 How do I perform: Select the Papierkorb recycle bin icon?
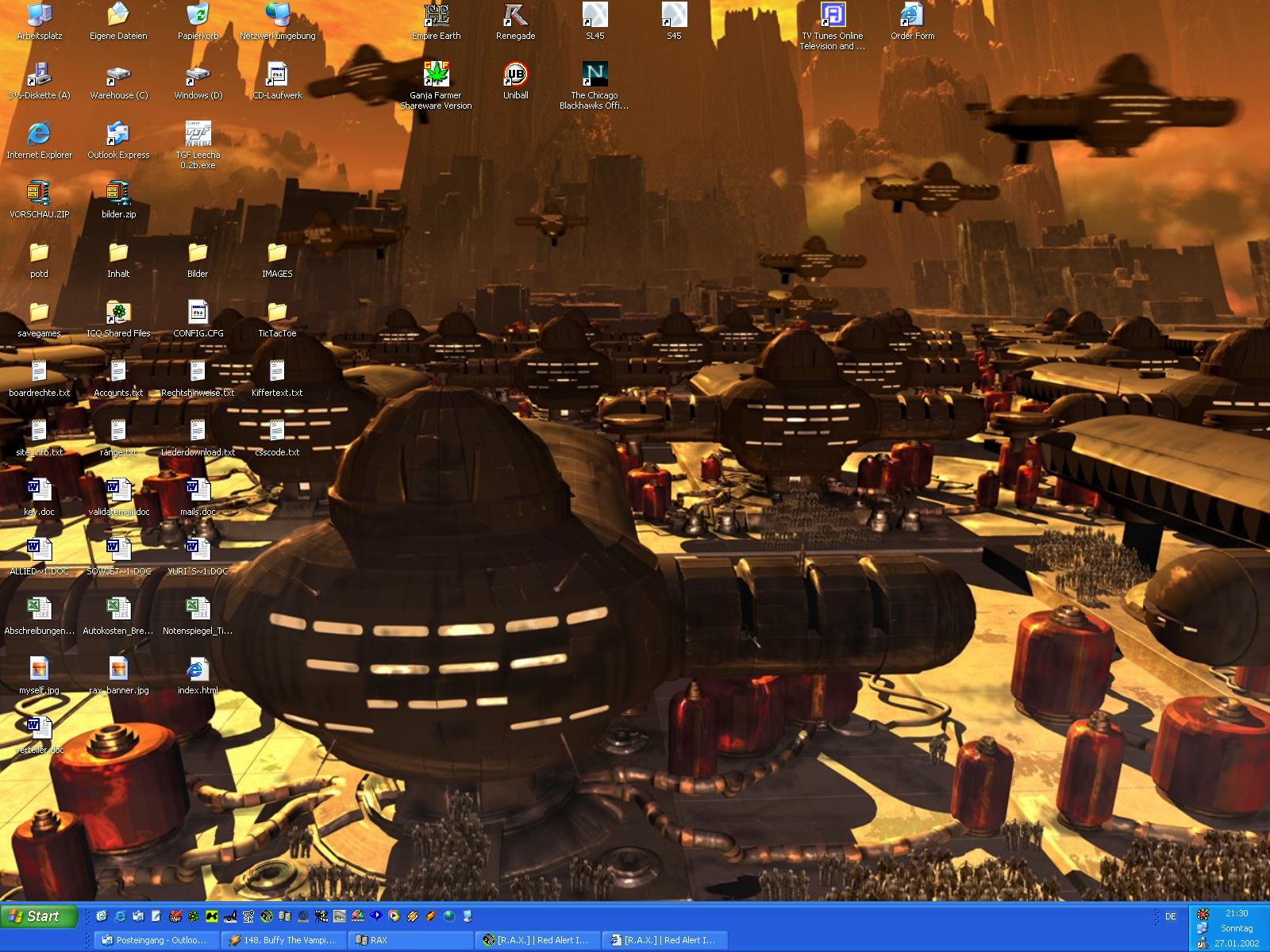coord(198,22)
